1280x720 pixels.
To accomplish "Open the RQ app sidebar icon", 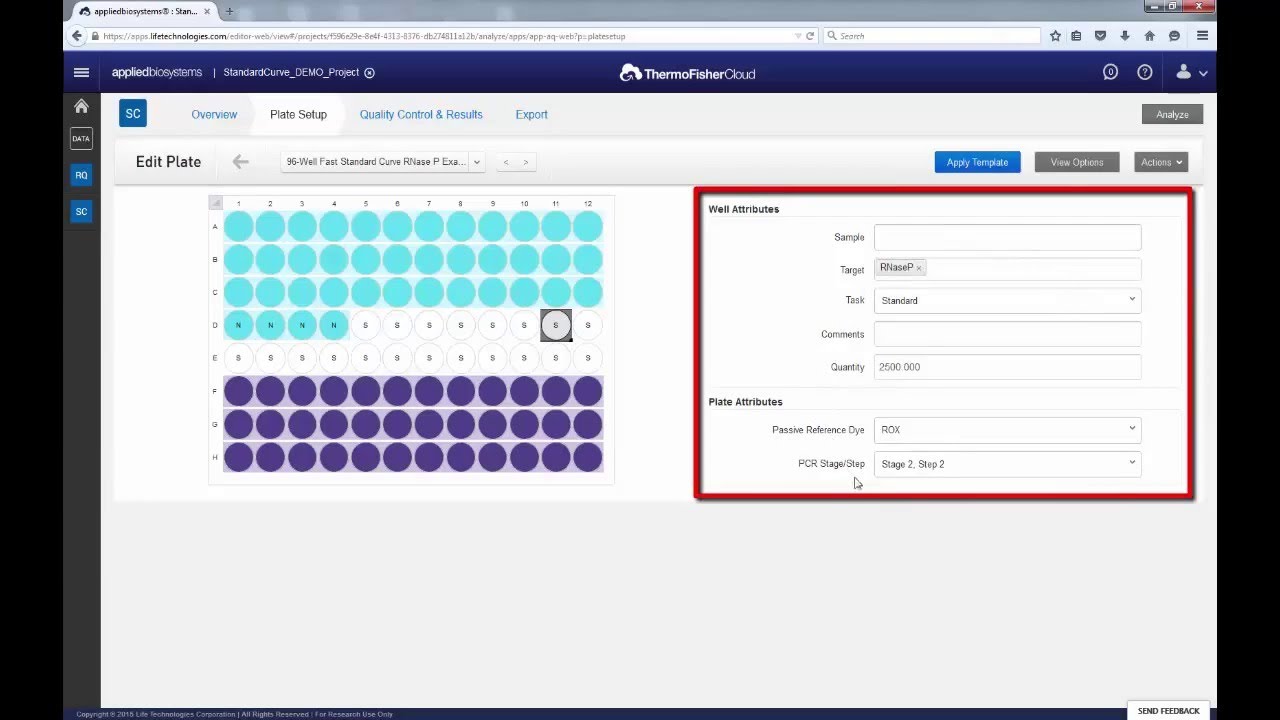I will (x=81, y=175).
